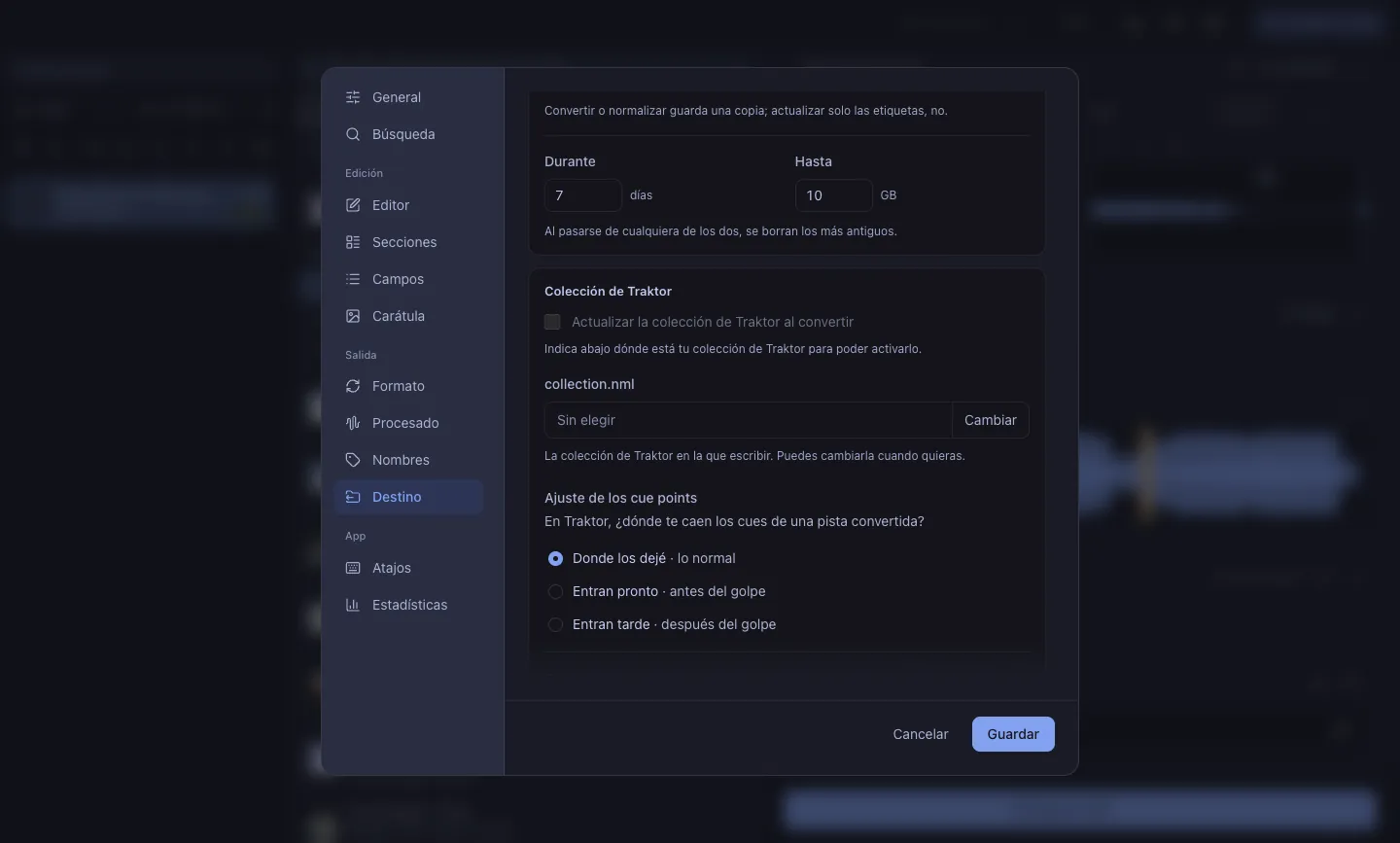The width and height of the screenshot is (1400, 843).
Task: Click the 'Ajuste de los cue points' heading
Action: pyautogui.click(x=620, y=498)
